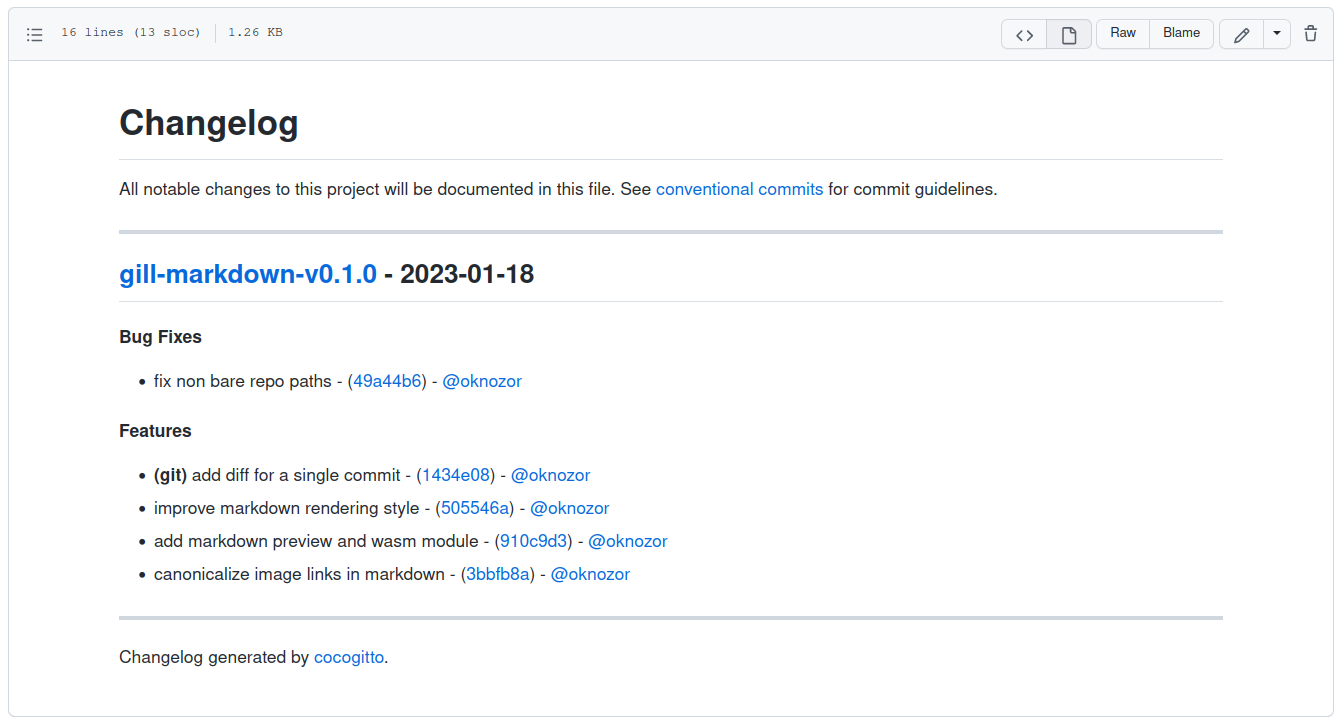The width and height of the screenshot is (1342, 728).
Task: Click the Changelog main heading
Action: (209, 123)
